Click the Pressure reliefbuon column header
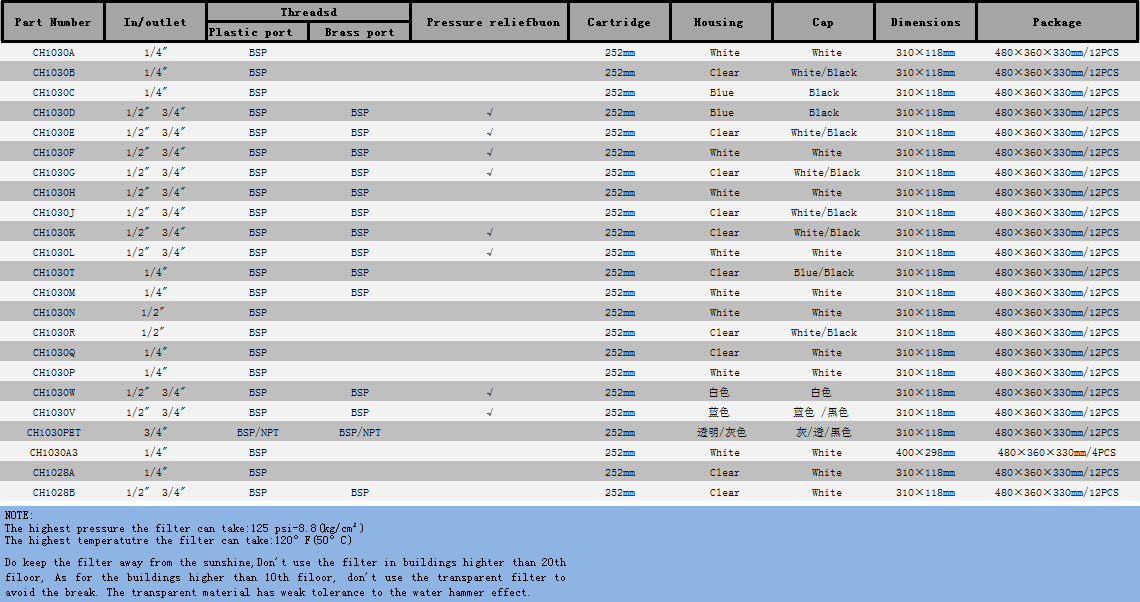The height and width of the screenshot is (602, 1140). pyautogui.click(x=489, y=22)
